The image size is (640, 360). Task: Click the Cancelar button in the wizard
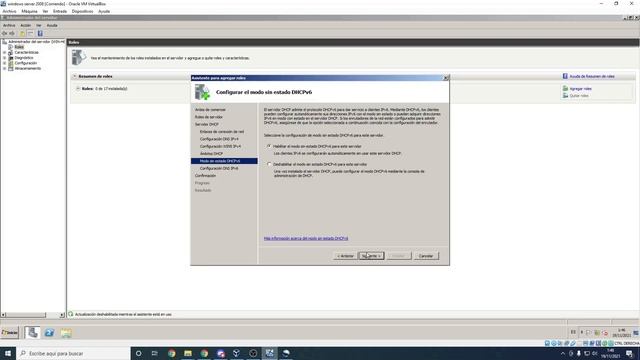coord(426,256)
